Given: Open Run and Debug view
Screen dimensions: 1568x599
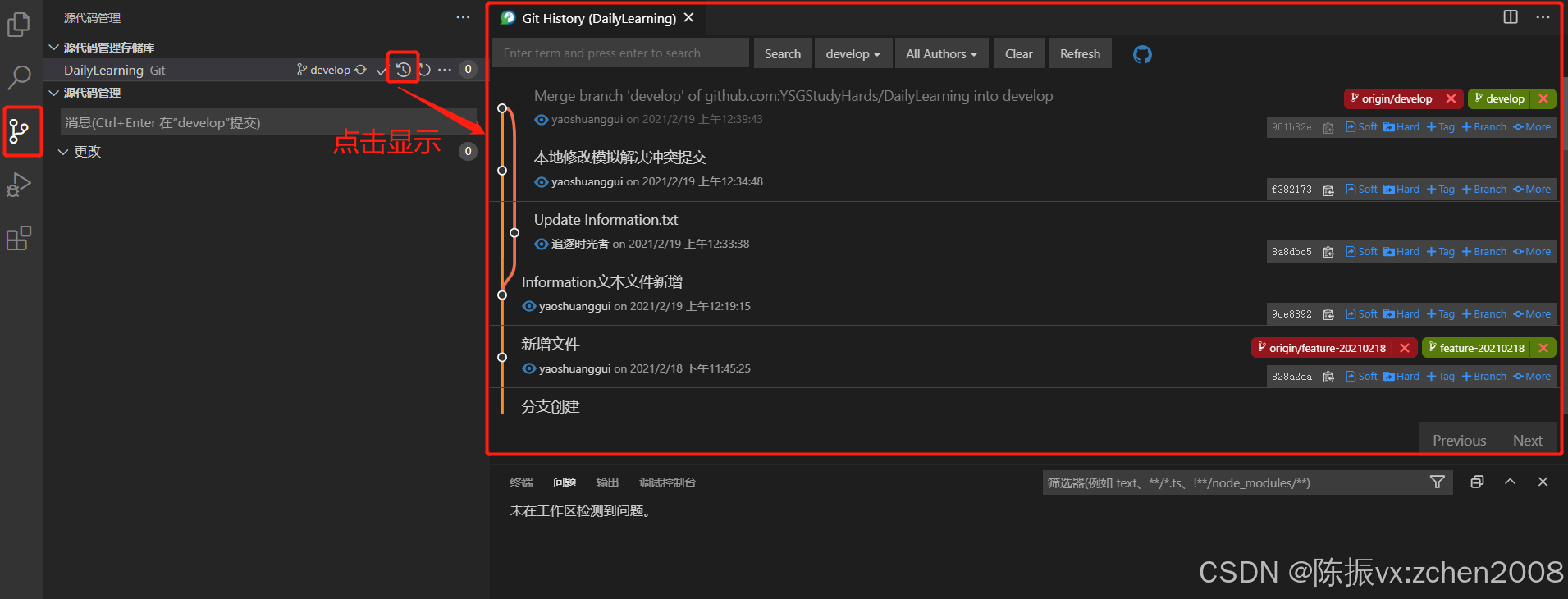Looking at the screenshot, I should (x=19, y=185).
